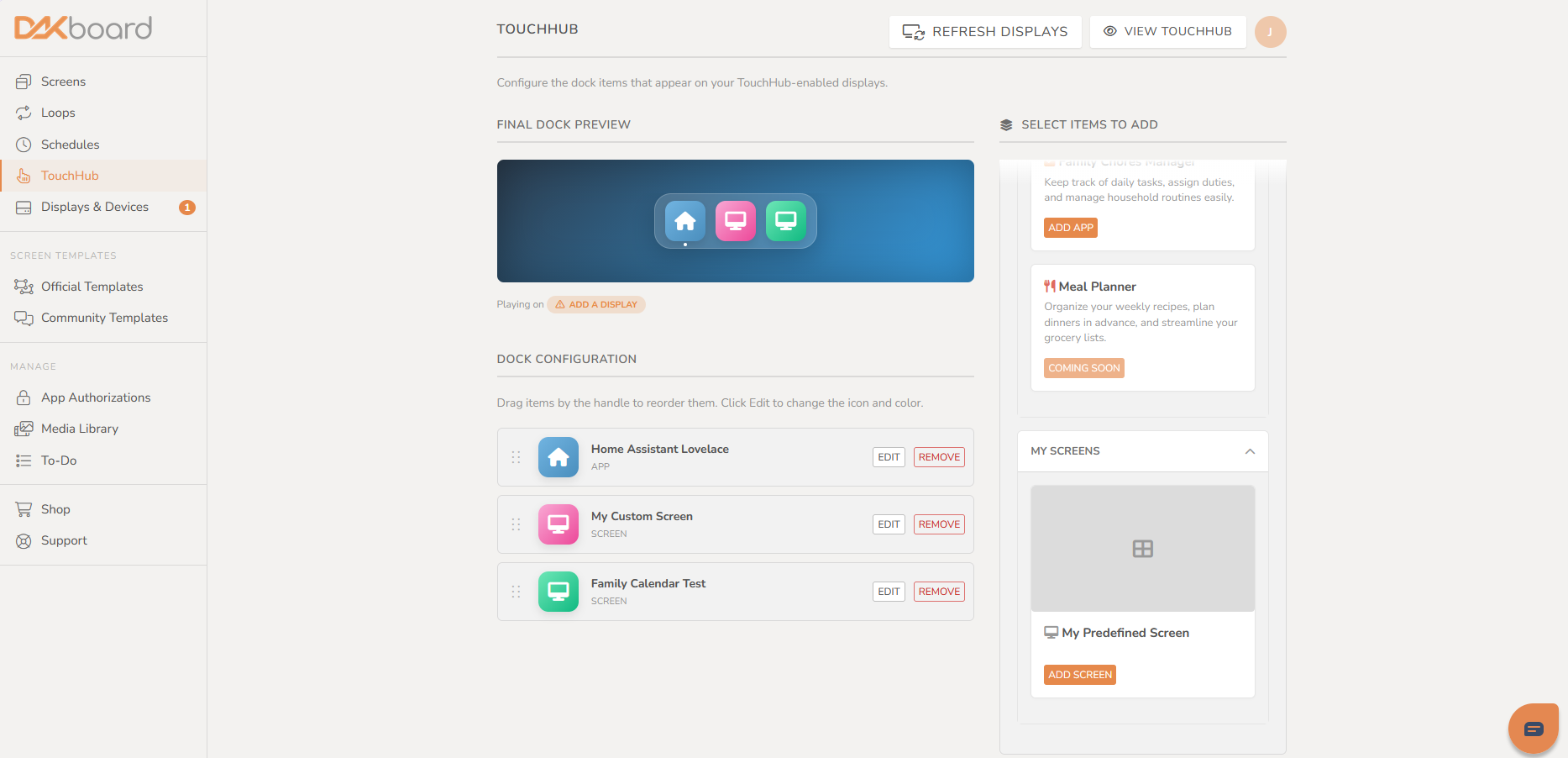Open the chat support widget
Viewport: 1568px width, 758px height.
pos(1534,729)
